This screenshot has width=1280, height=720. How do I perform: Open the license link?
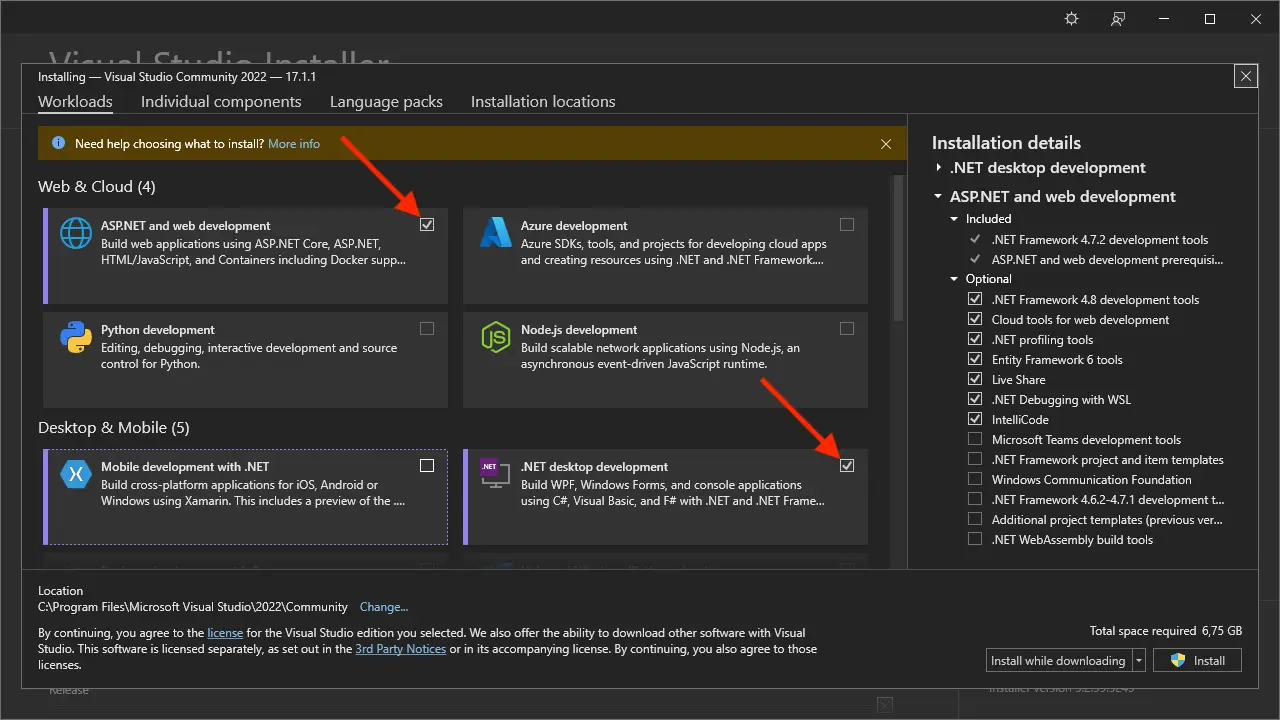tap(225, 633)
